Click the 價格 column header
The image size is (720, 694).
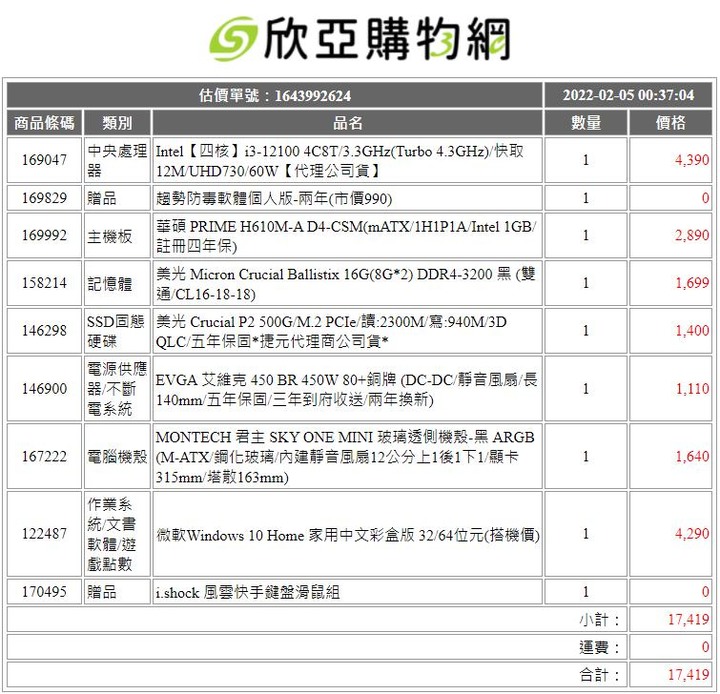click(670, 123)
